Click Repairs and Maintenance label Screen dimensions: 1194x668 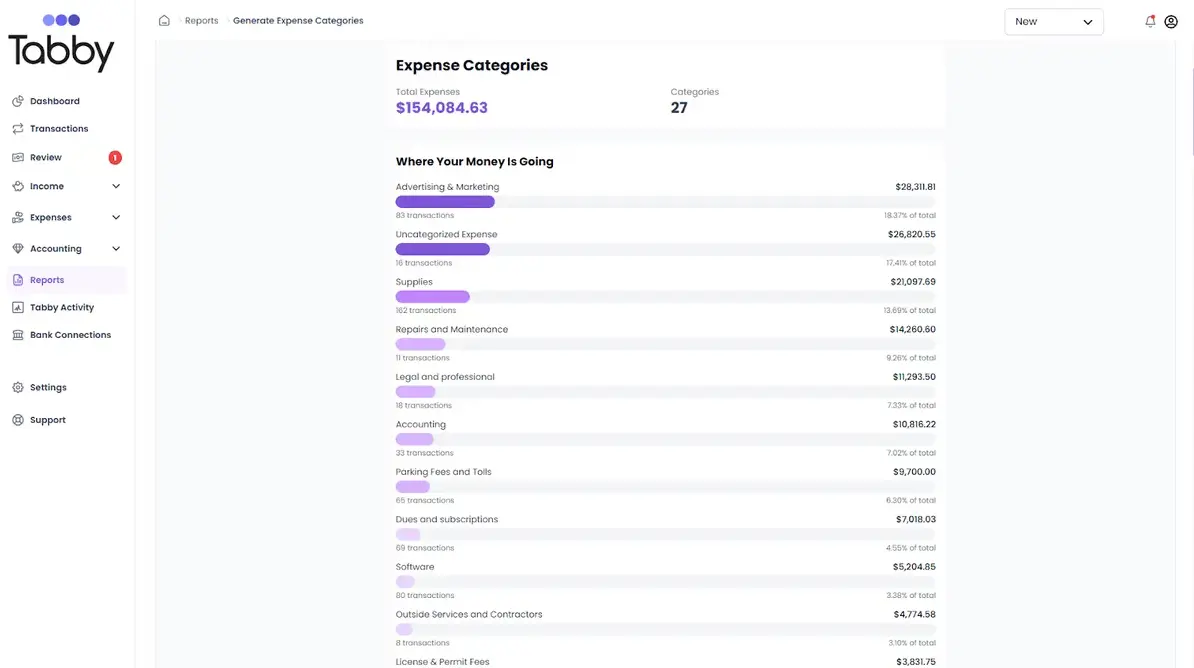[x=452, y=329]
